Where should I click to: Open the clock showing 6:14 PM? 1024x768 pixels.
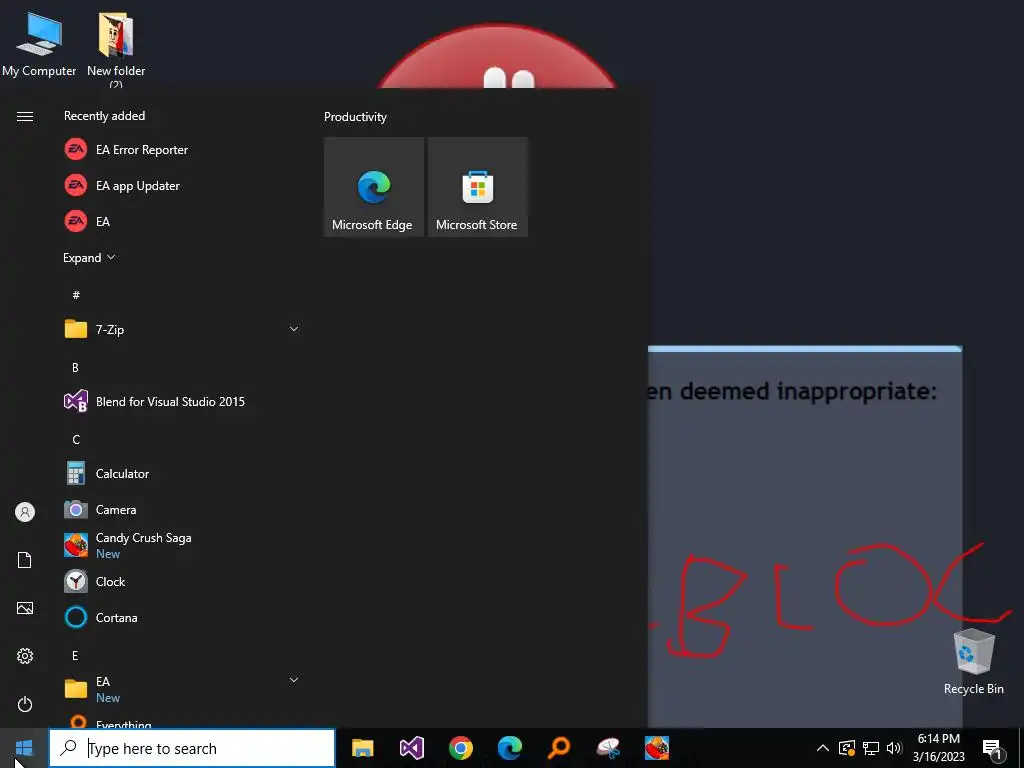click(938, 748)
